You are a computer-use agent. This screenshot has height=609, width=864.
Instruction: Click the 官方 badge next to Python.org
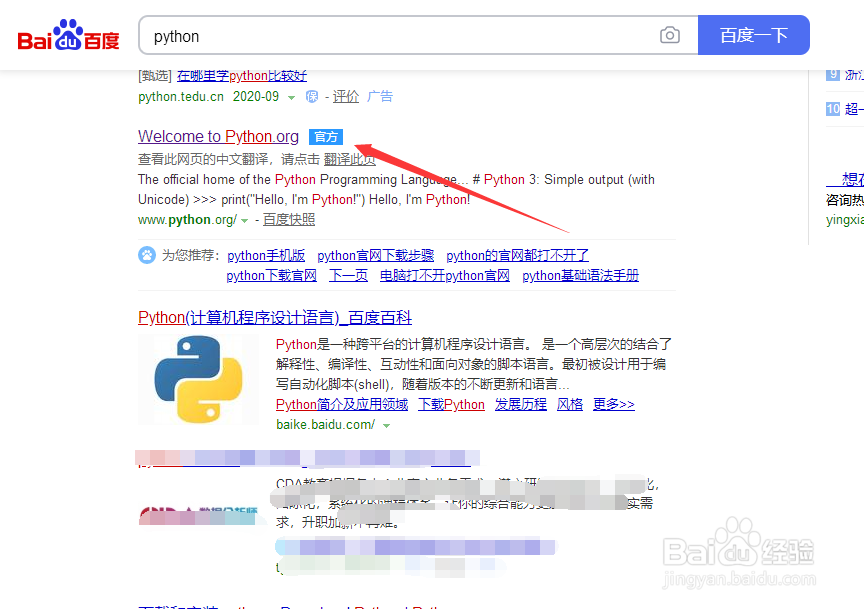325,136
